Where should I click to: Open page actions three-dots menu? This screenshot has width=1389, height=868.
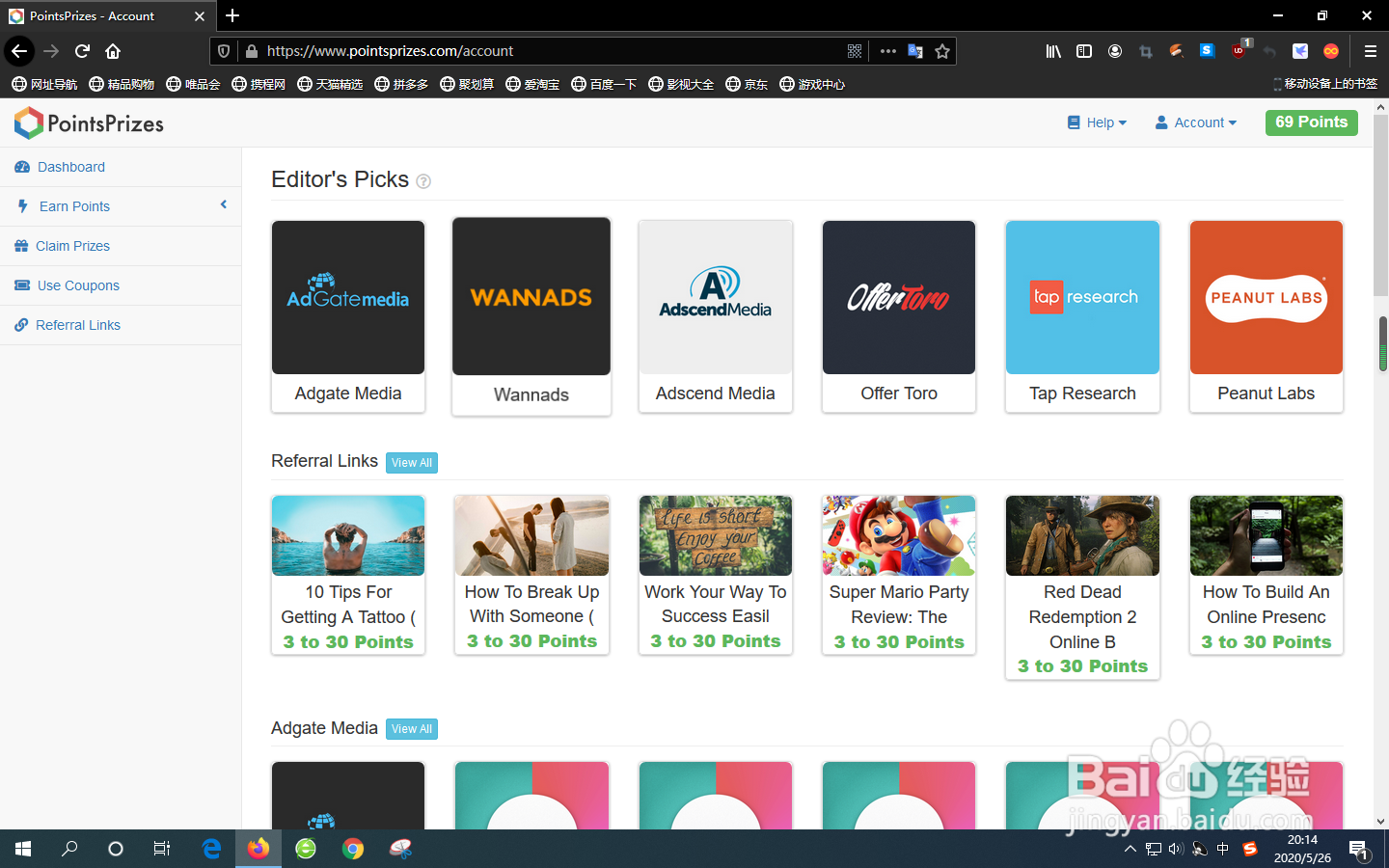pyautogui.click(x=888, y=51)
